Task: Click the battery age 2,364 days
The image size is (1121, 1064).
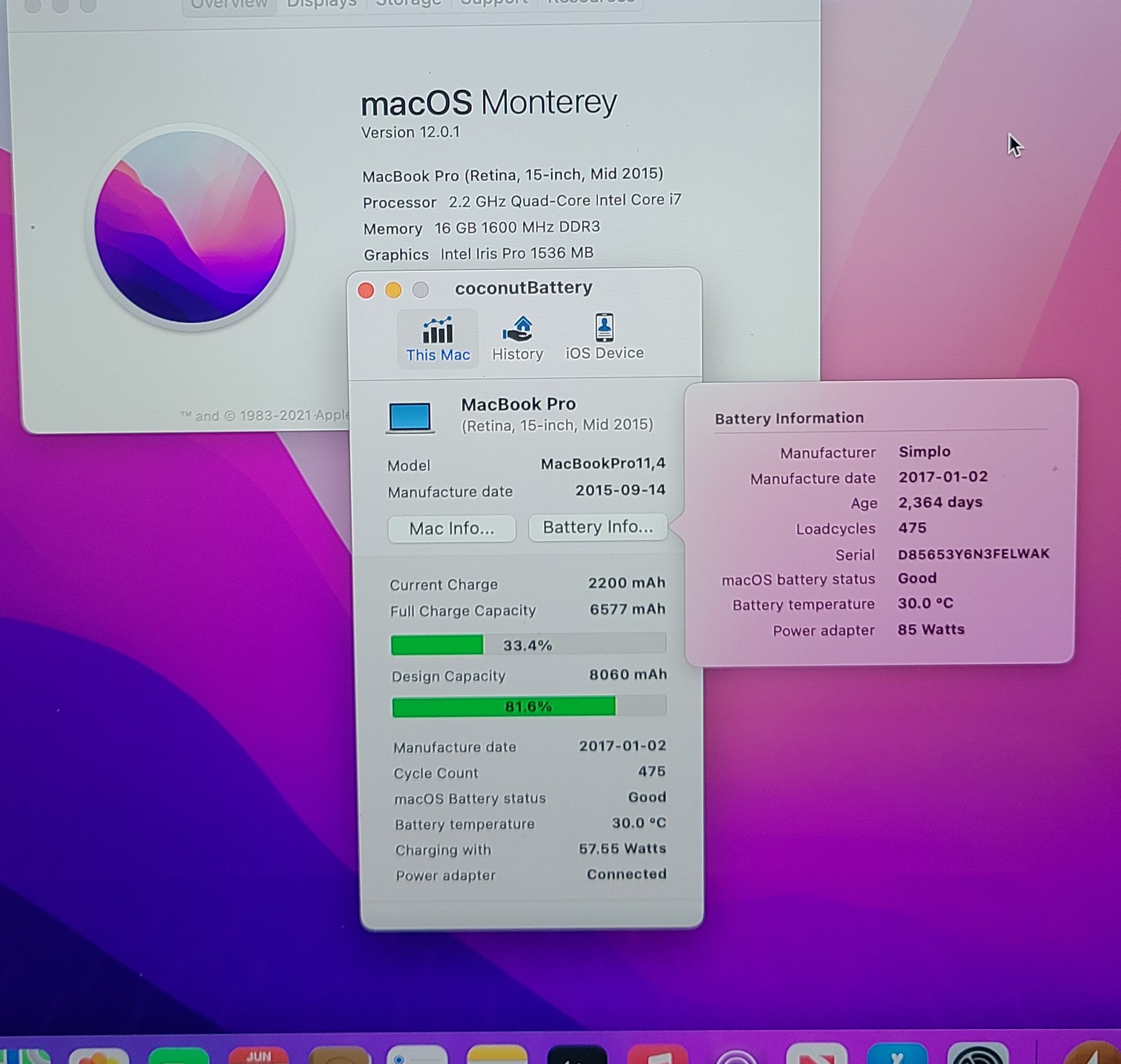Action: tap(940, 502)
